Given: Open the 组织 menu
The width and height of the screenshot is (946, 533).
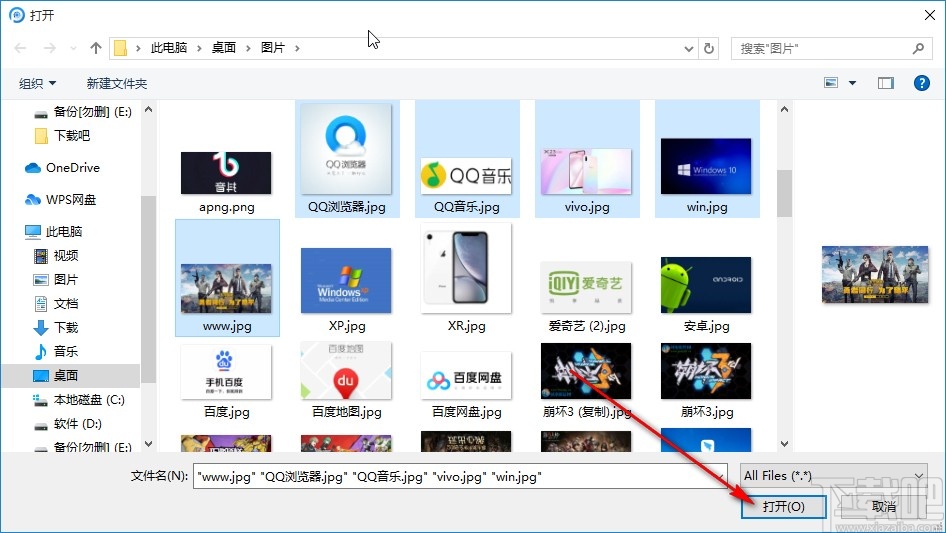Looking at the screenshot, I should pyautogui.click(x=37, y=83).
